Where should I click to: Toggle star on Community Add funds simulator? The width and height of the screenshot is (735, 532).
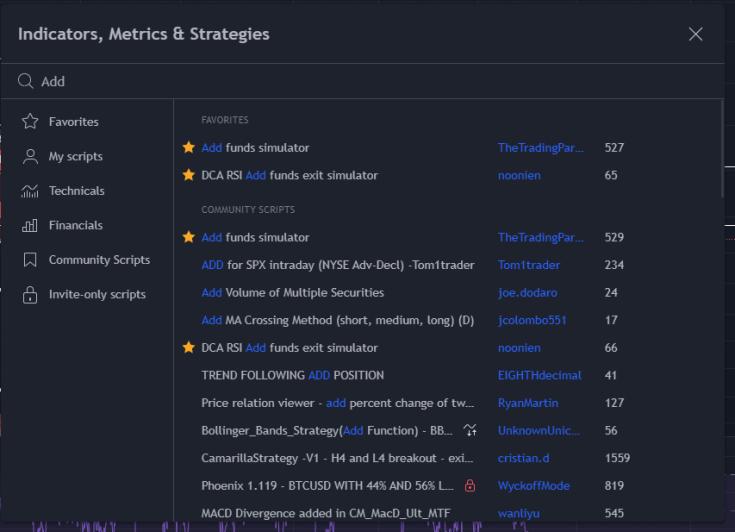tap(189, 237)
